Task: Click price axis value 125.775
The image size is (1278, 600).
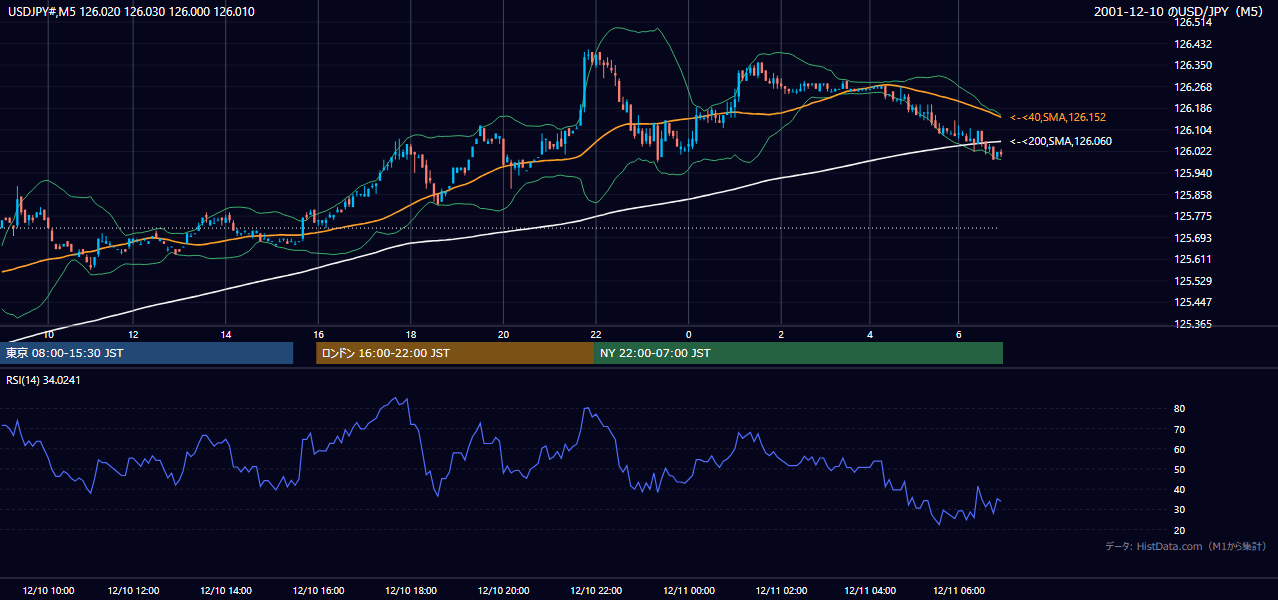Action: tap(1193, 216)
